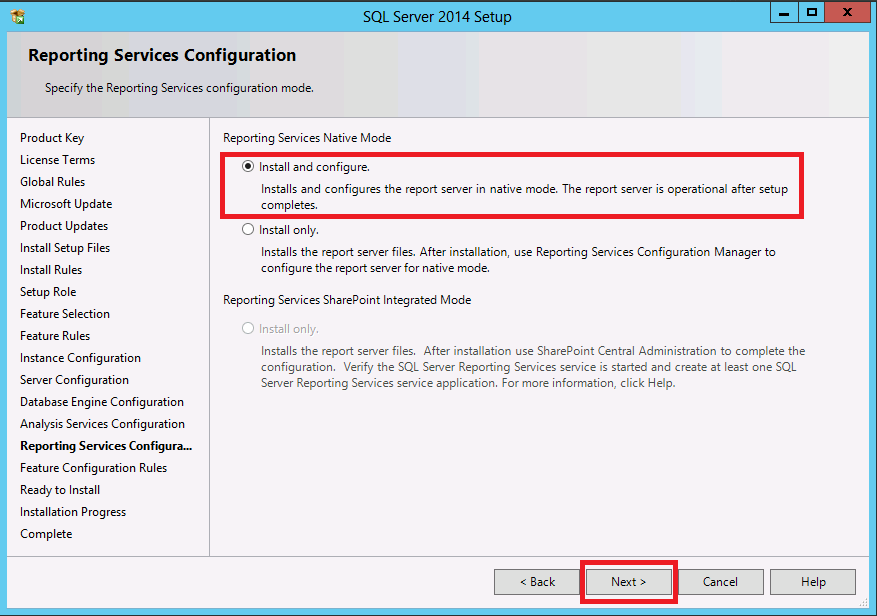
Task: Click the Reporting Services Configuration page title
Action: pos(162,55)
